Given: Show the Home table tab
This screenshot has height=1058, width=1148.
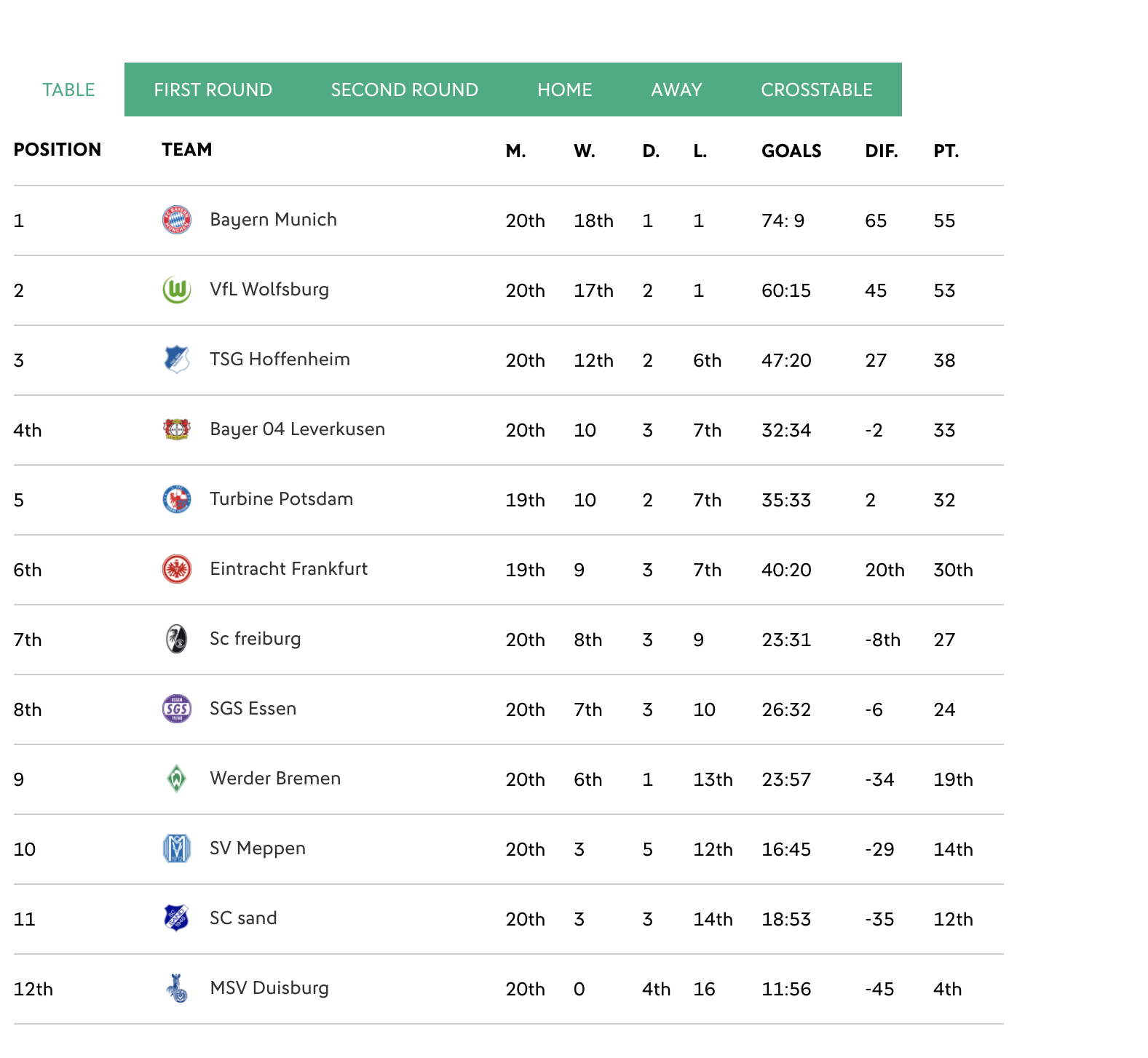Looking at the screenshot, I should [565, 90].
